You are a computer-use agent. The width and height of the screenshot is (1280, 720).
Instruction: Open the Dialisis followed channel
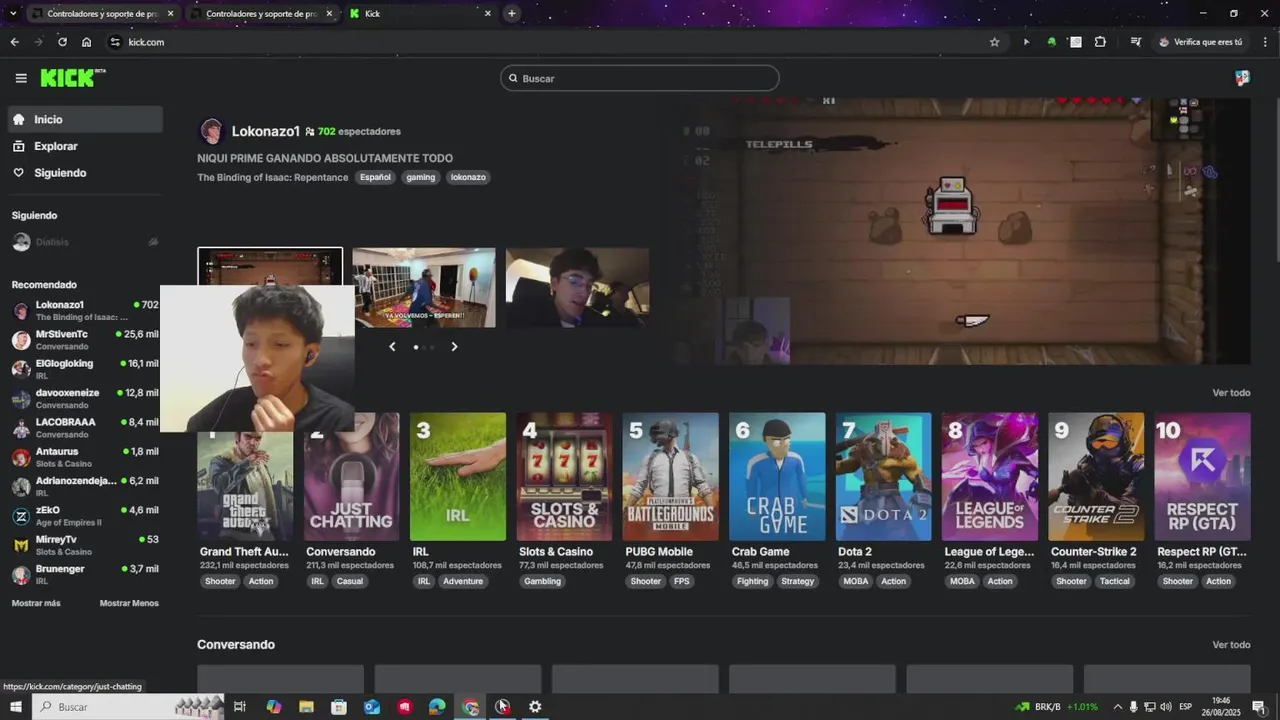click(x=85, y=242)
